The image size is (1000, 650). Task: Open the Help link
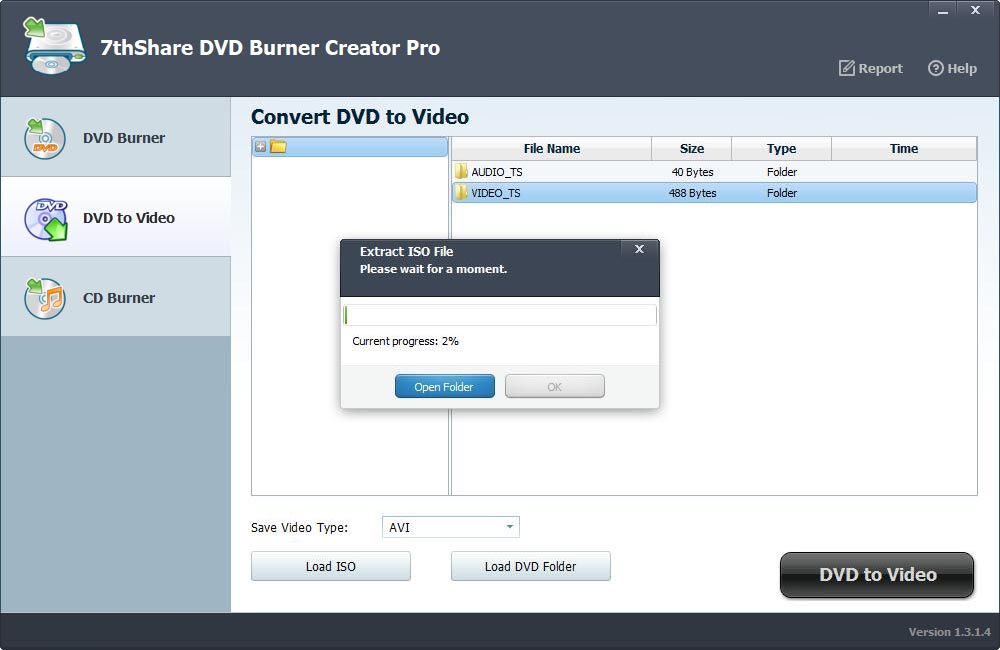pyautogui.click(x=952, y=68)
